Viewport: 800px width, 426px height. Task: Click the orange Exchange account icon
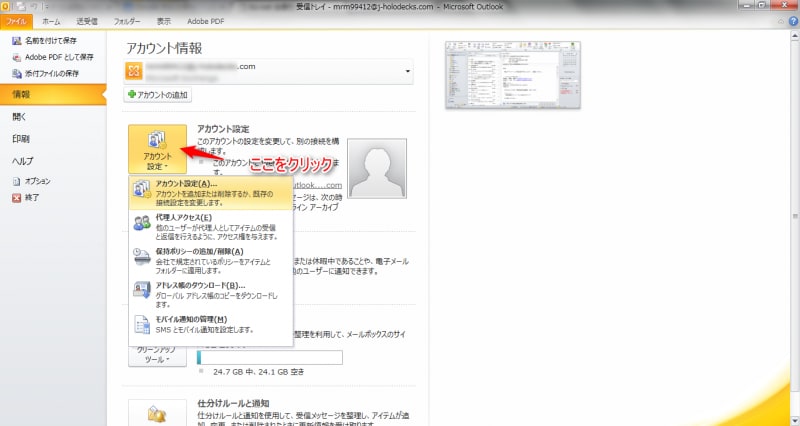(134, 71)
